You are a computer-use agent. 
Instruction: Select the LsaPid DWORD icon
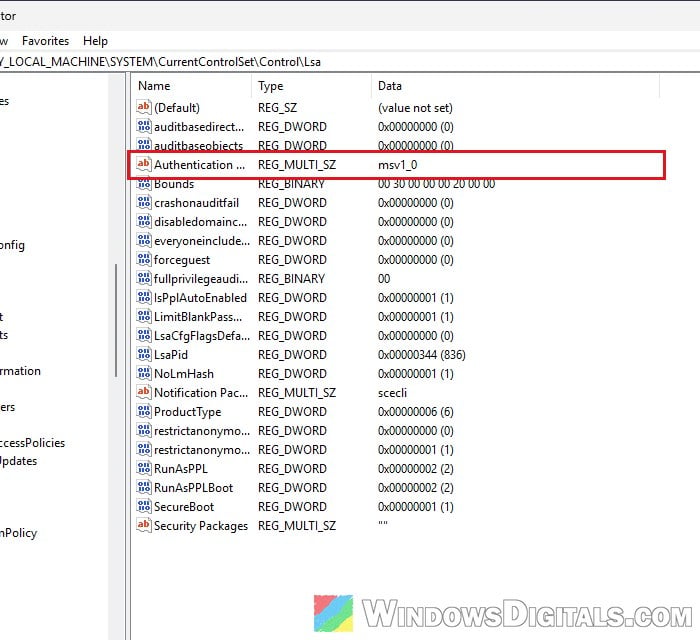pyautogui.click(x=144, y=355)
